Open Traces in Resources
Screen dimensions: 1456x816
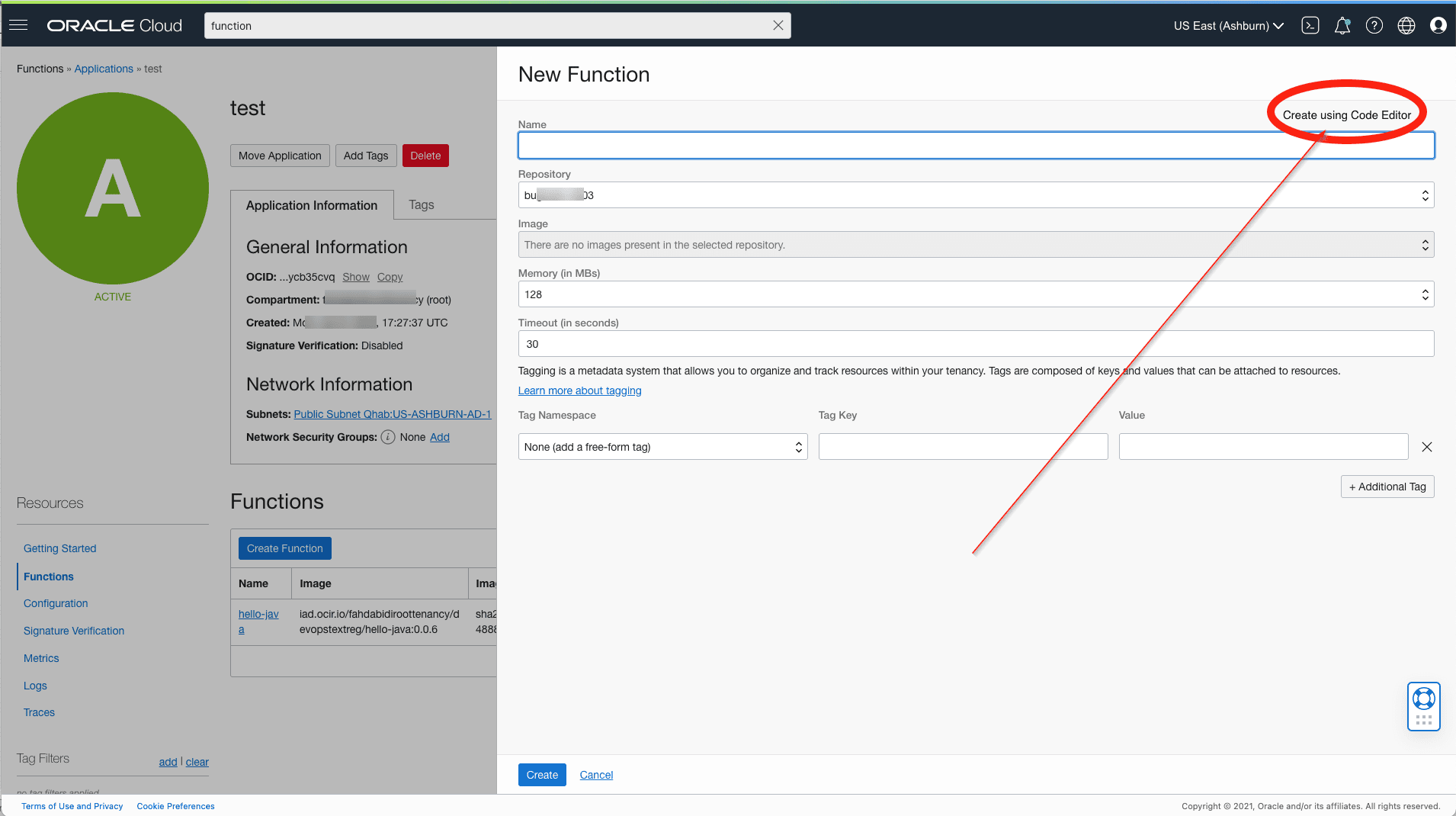[39, 712]
